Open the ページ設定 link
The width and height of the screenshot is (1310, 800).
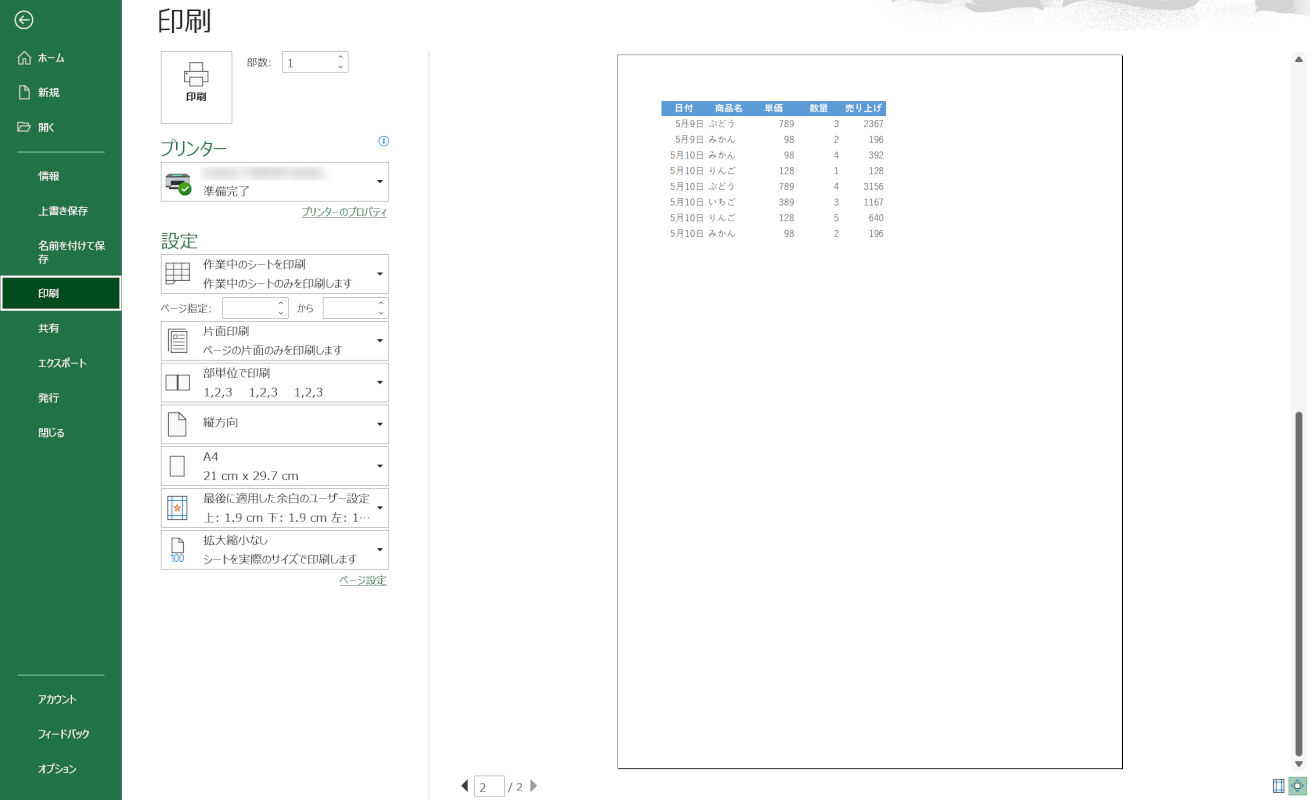point(362,581)
